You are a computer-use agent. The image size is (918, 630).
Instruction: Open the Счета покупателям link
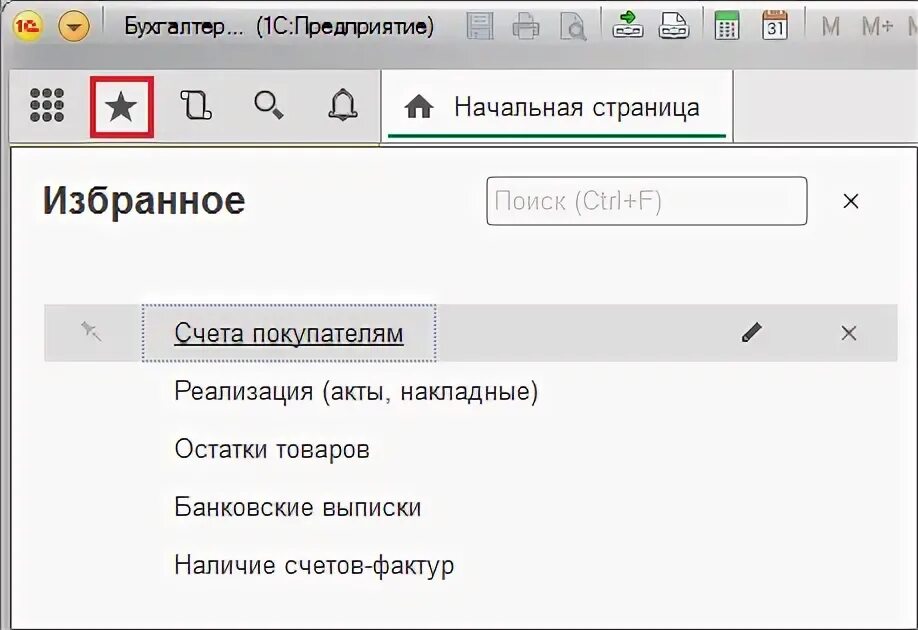tap(289, 334)
